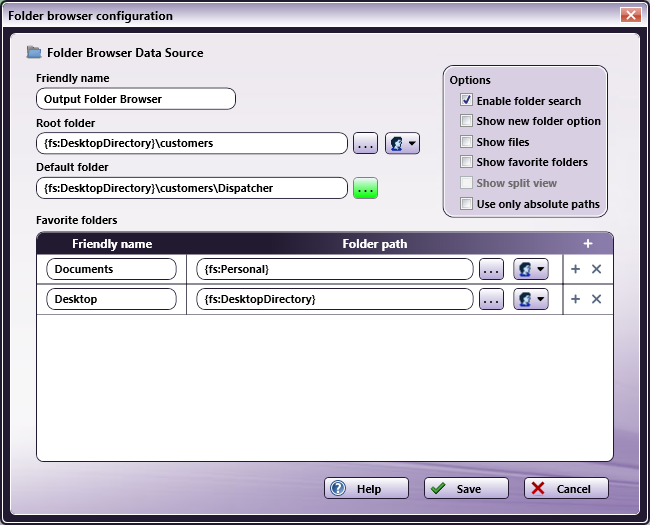Viewport: 650px width, 525px height.
Task: Click the 'Folder path' column header
Action: (375, 244)
